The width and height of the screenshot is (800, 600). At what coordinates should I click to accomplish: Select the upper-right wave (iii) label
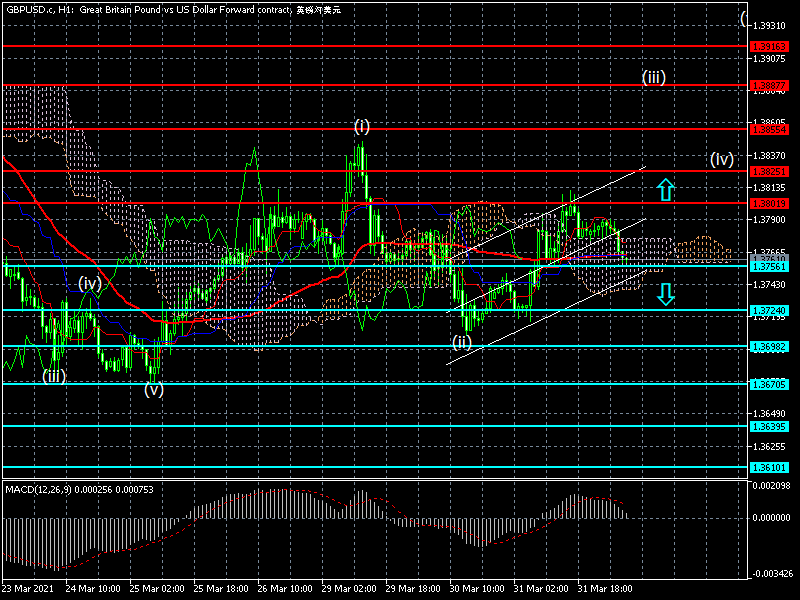pyautogui.click(x=654, y=77)
